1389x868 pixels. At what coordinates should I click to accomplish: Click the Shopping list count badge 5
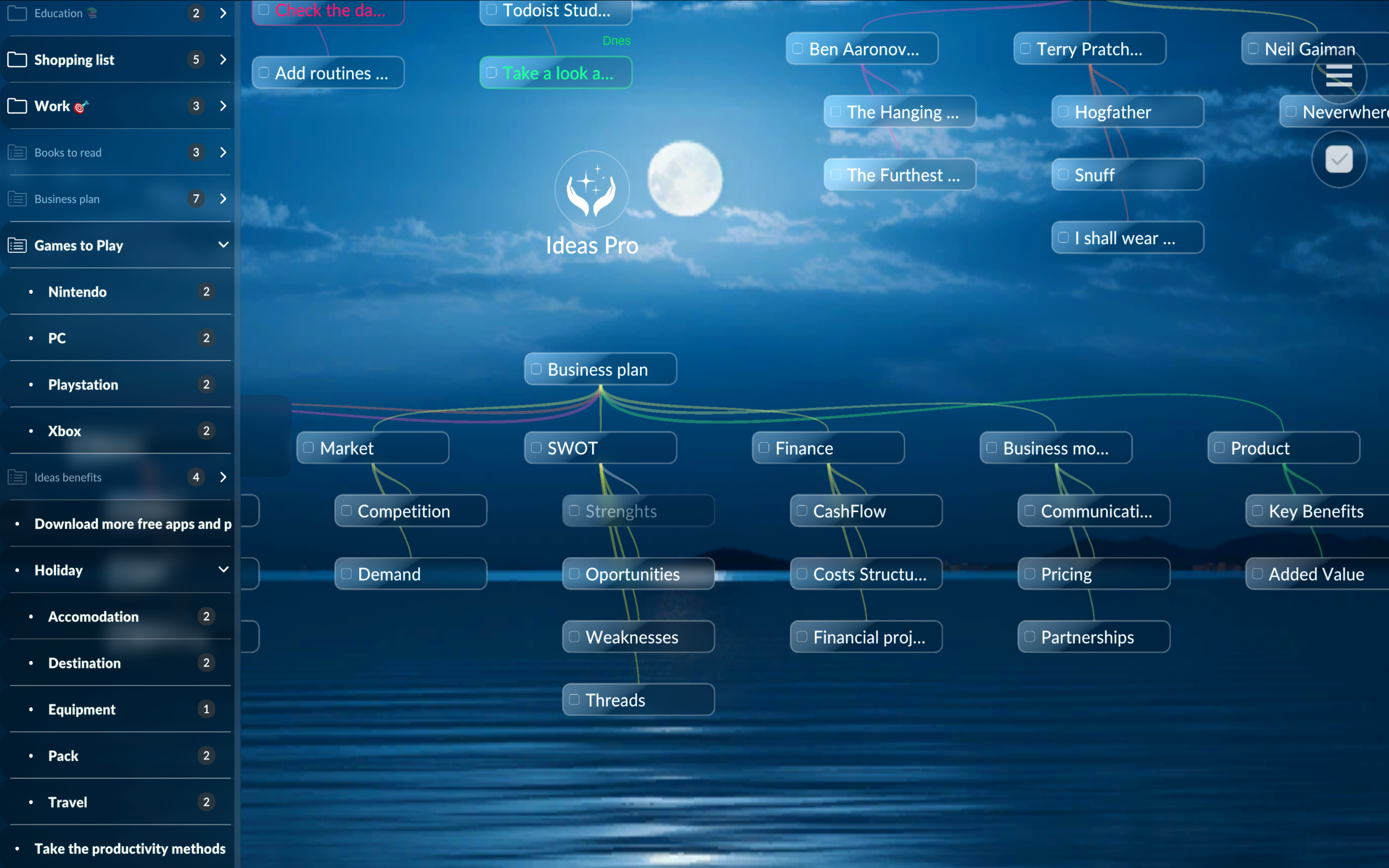click(x=196, y=60)
